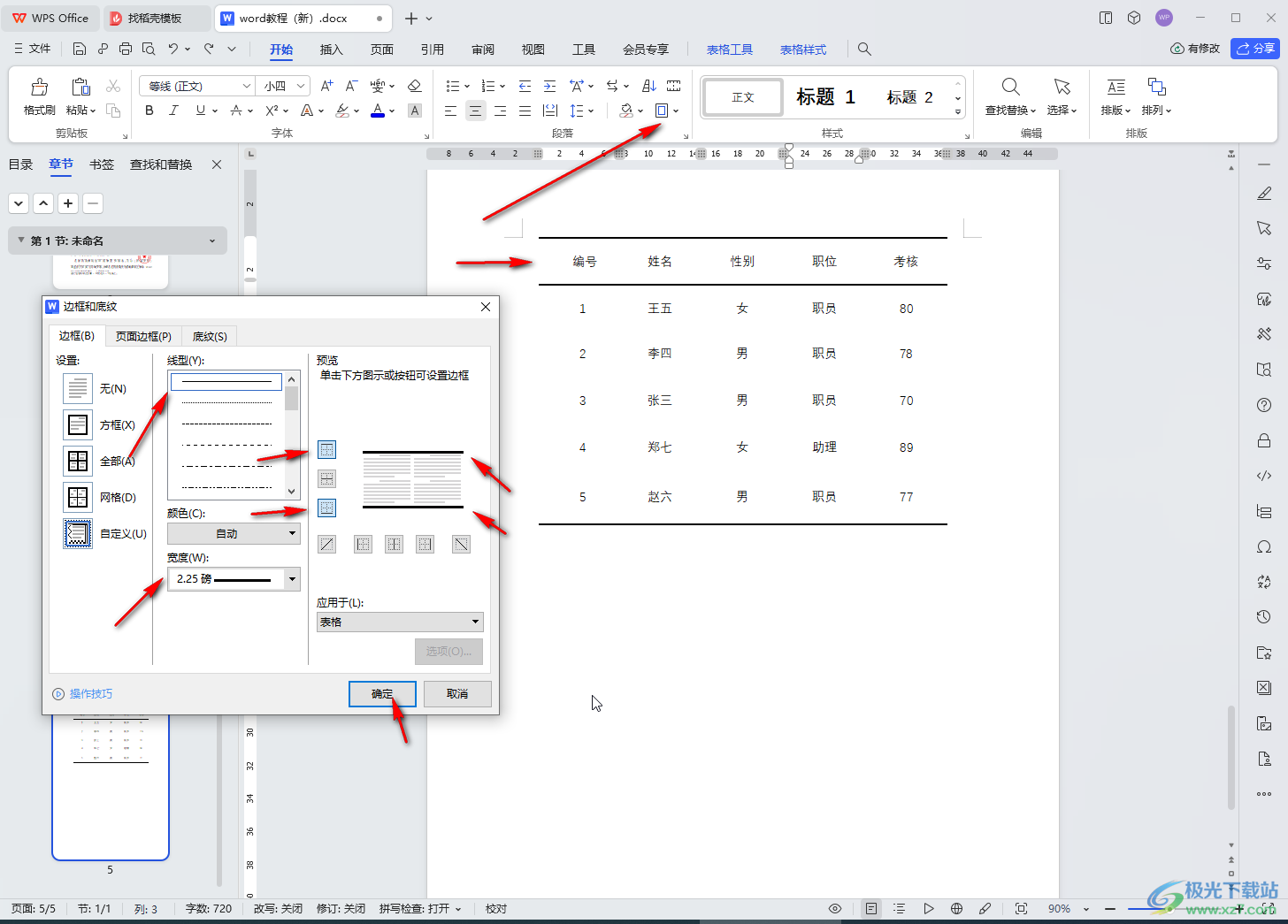The width and height of the screenshot is (1288, 924).
Task: Click the Bold formatting button
Action: click(x=149, y=111)
